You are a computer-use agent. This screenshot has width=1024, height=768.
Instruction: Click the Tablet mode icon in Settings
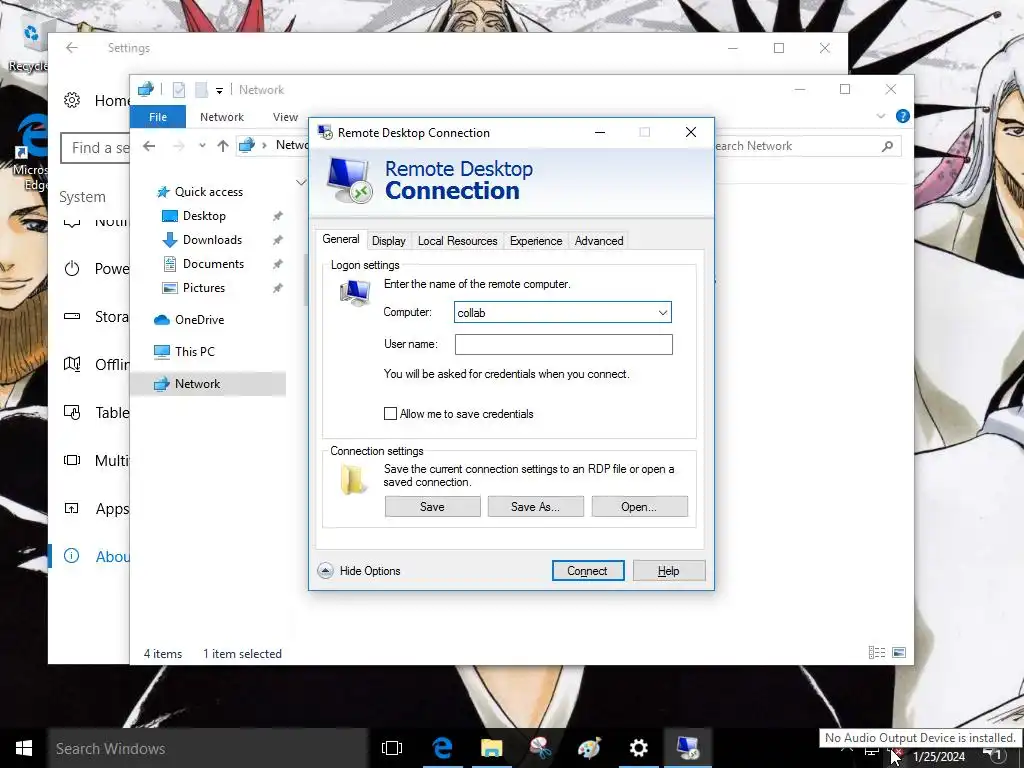(72, 412)
